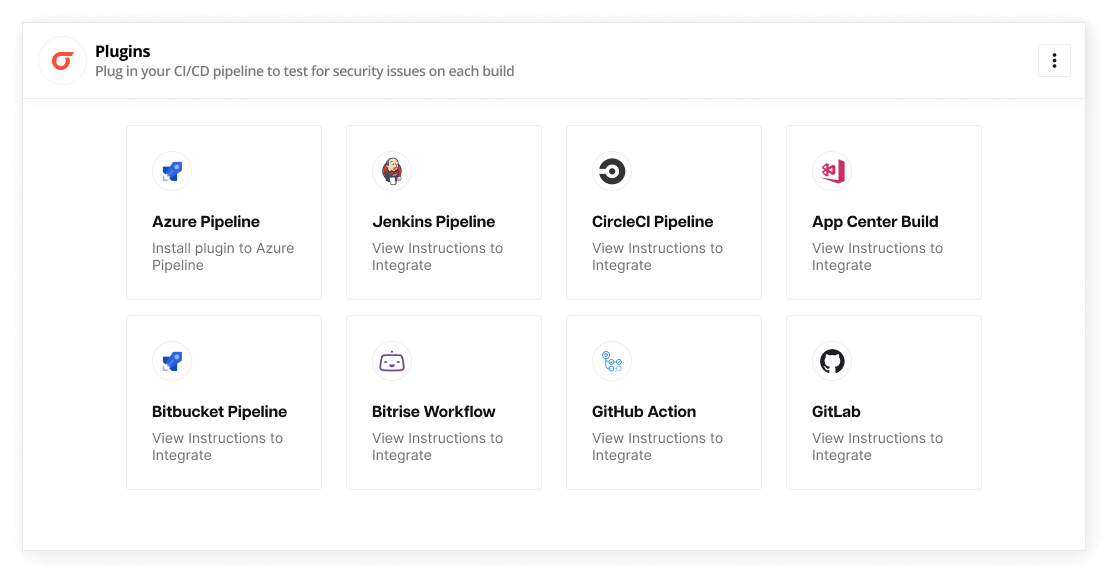1116x581 pixels.
Task: Click the Appknox logo in the header
Action: 62,60
